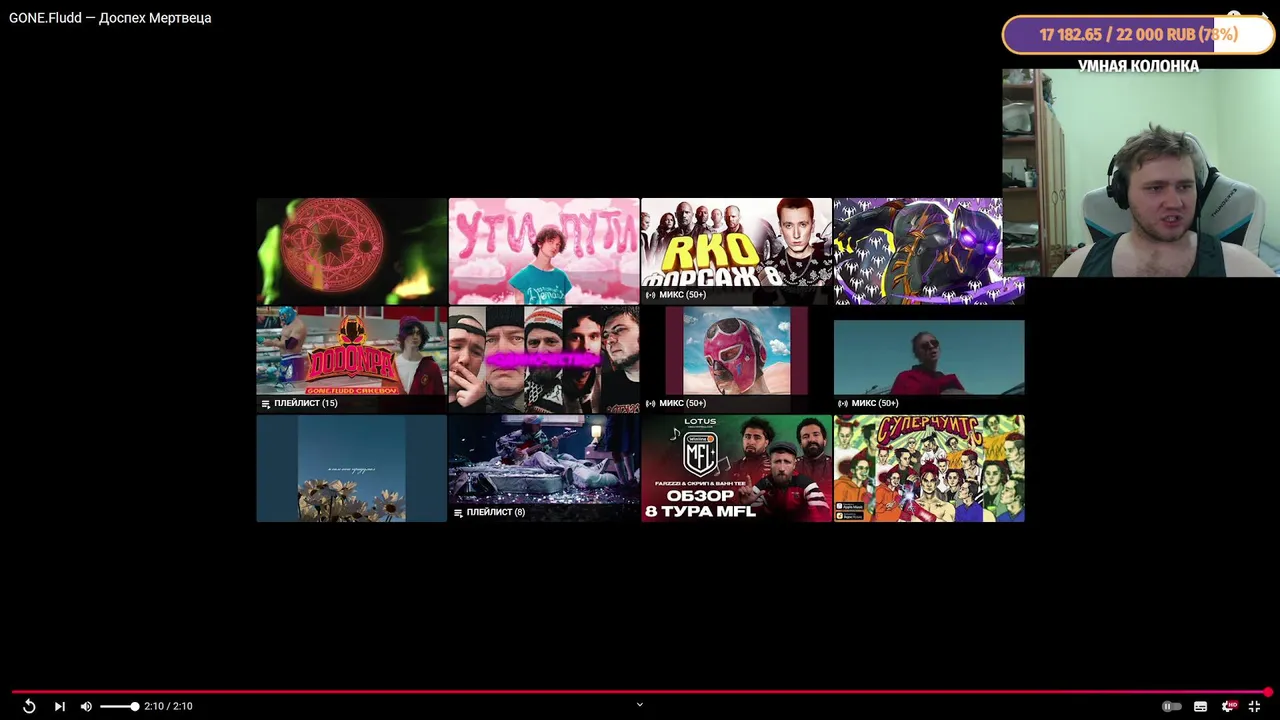Screen dimensions: 1280x720
Task: Open the red pentagram circle thumbnail
Action: tap(351, 251)
